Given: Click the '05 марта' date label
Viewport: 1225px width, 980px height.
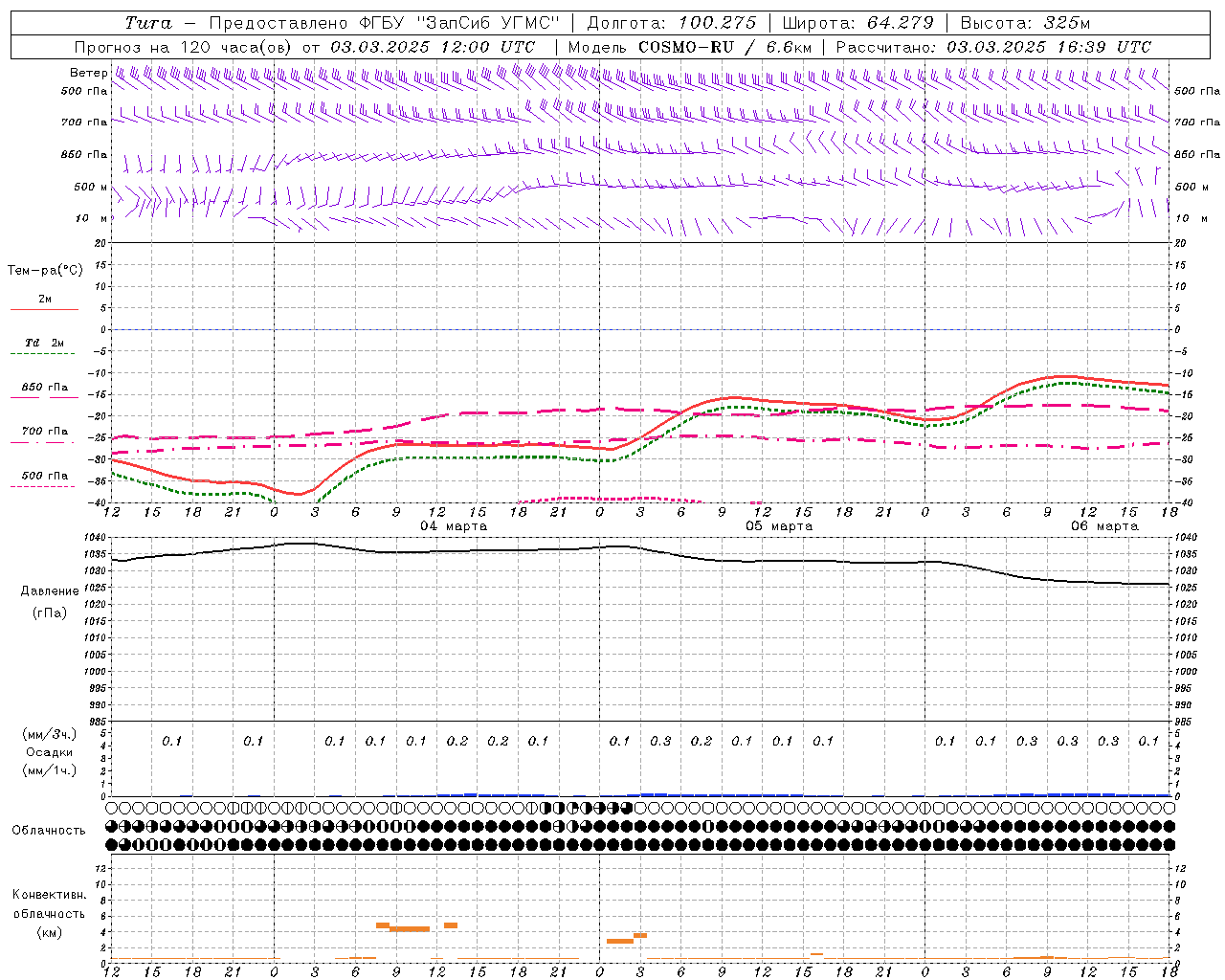Looking at the screenshot, I should [x=779, y=526].
